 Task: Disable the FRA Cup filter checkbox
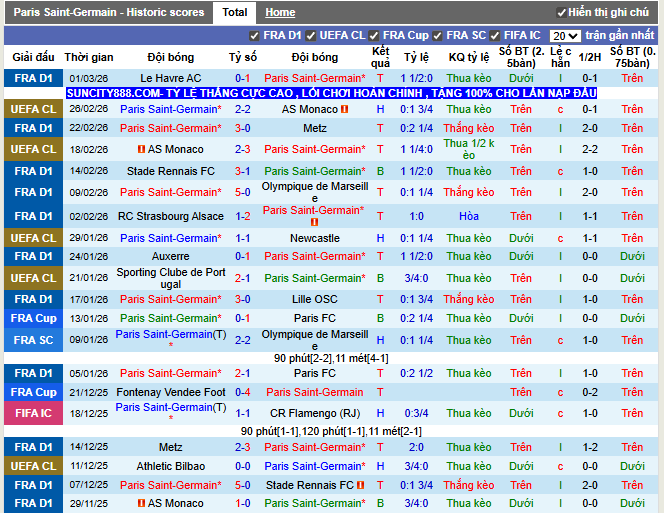(374, 35)
